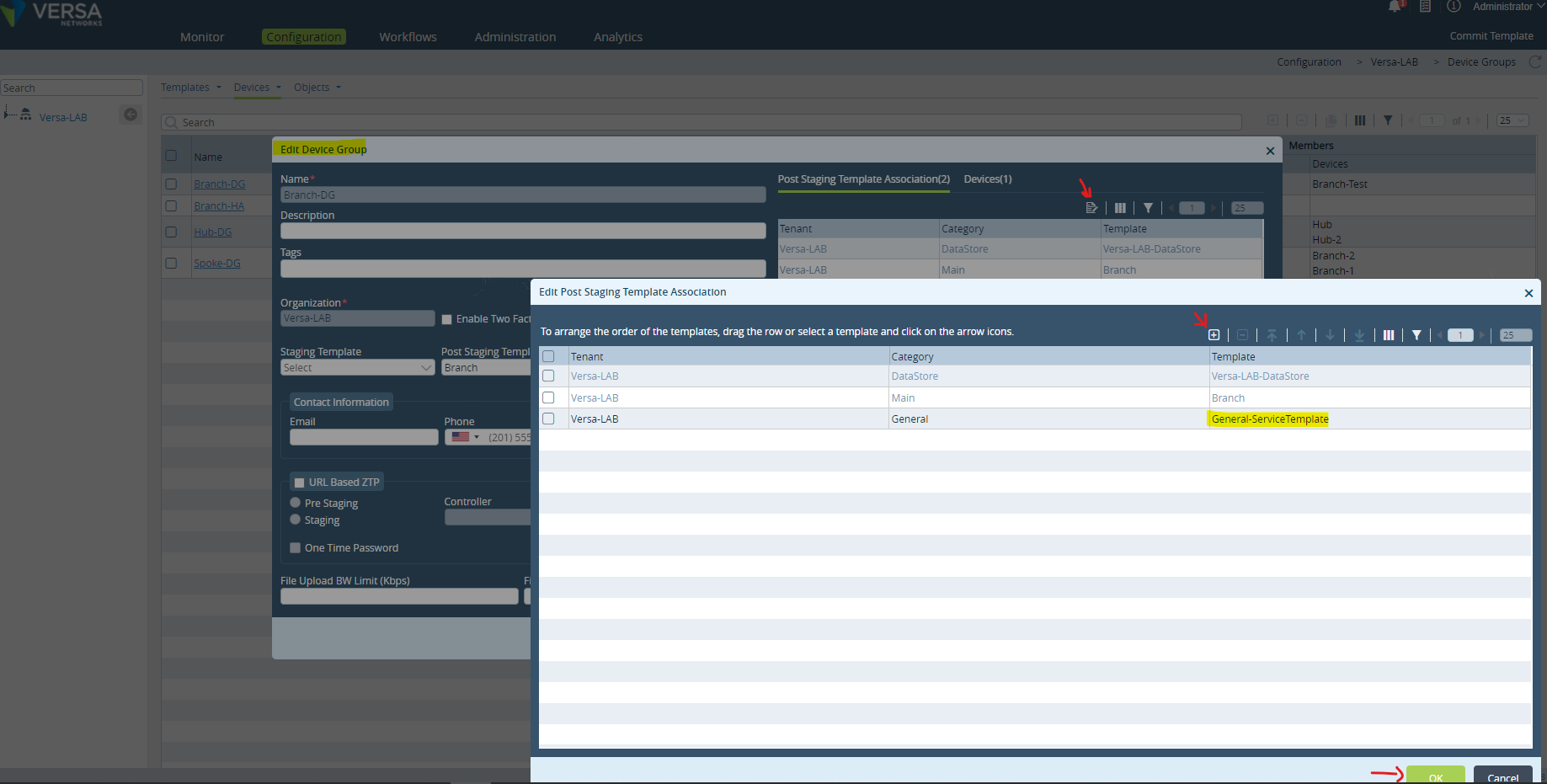Open the Monitor menu
Screen dimensions: 1547x784
point(202,37)
